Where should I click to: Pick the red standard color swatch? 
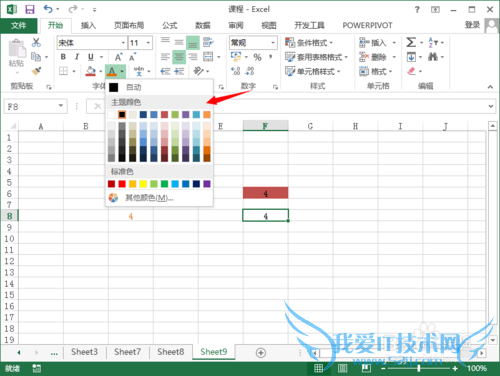(122, 184)
